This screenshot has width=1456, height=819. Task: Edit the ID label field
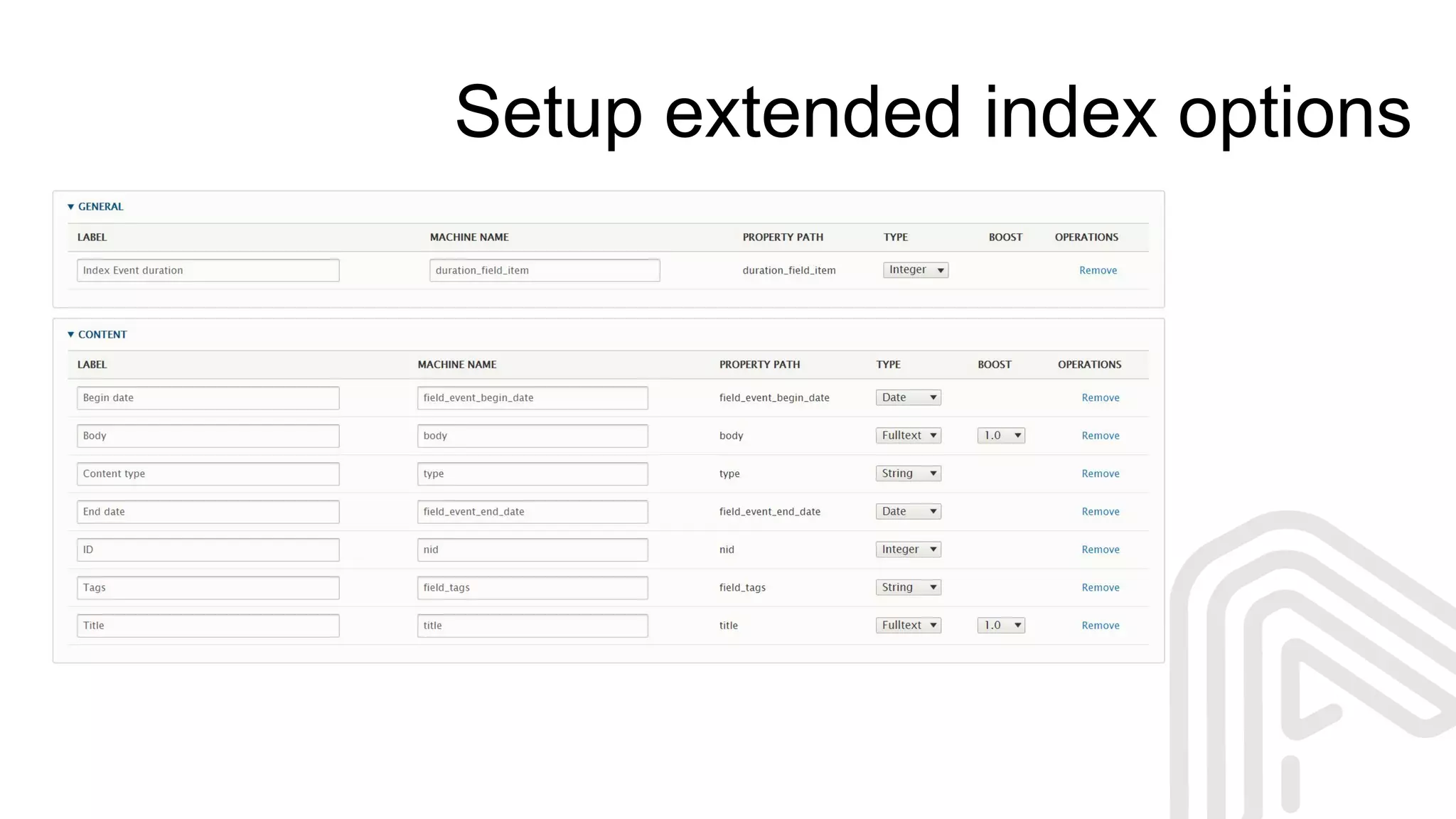pyautogui.click(x=208, y=550)
